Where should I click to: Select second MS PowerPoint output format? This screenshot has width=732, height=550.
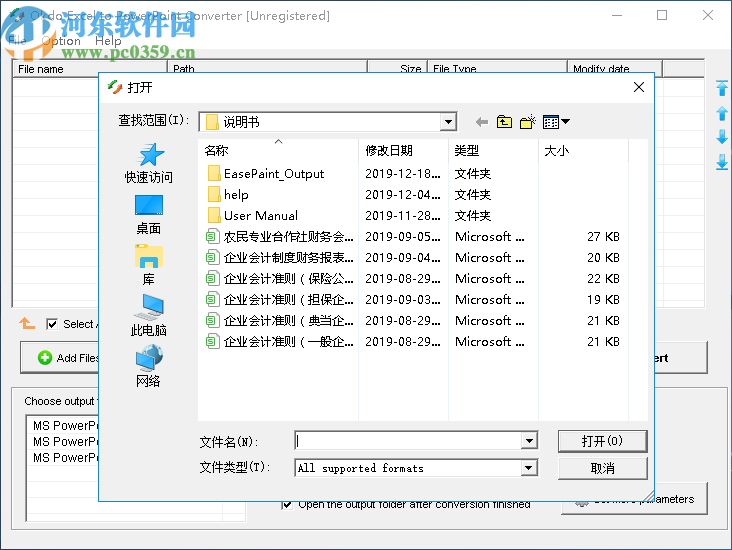pos(65,442)
